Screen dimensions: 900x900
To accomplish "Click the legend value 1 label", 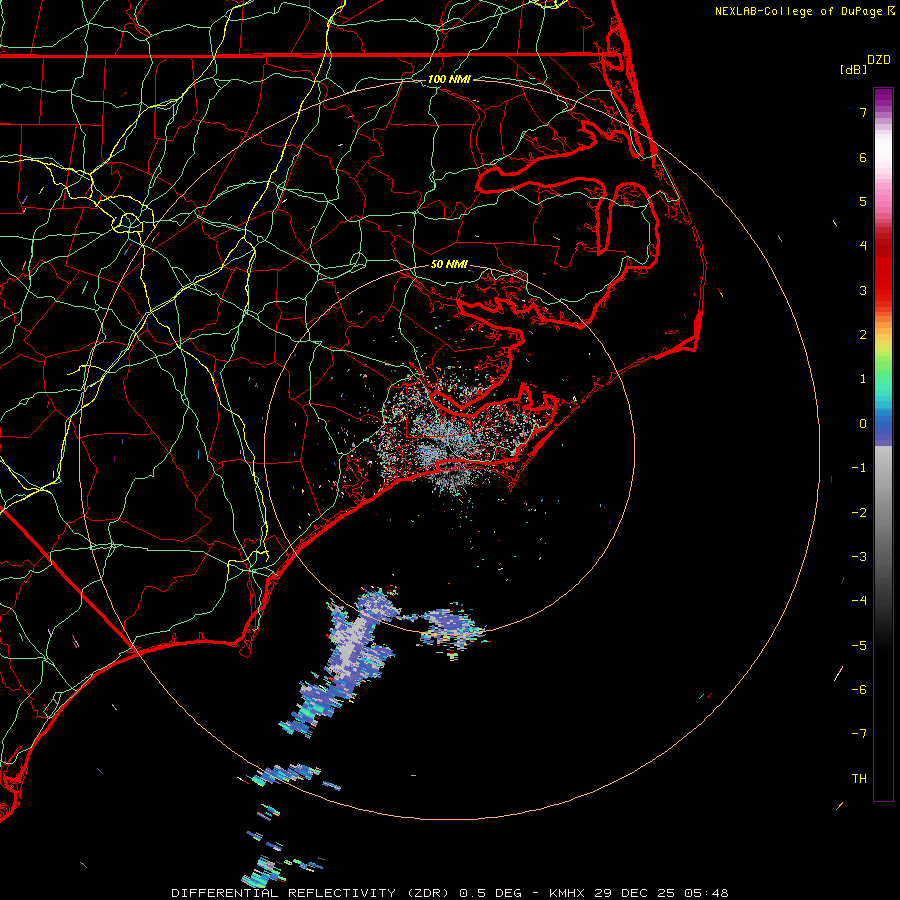I will click(863, 379).
